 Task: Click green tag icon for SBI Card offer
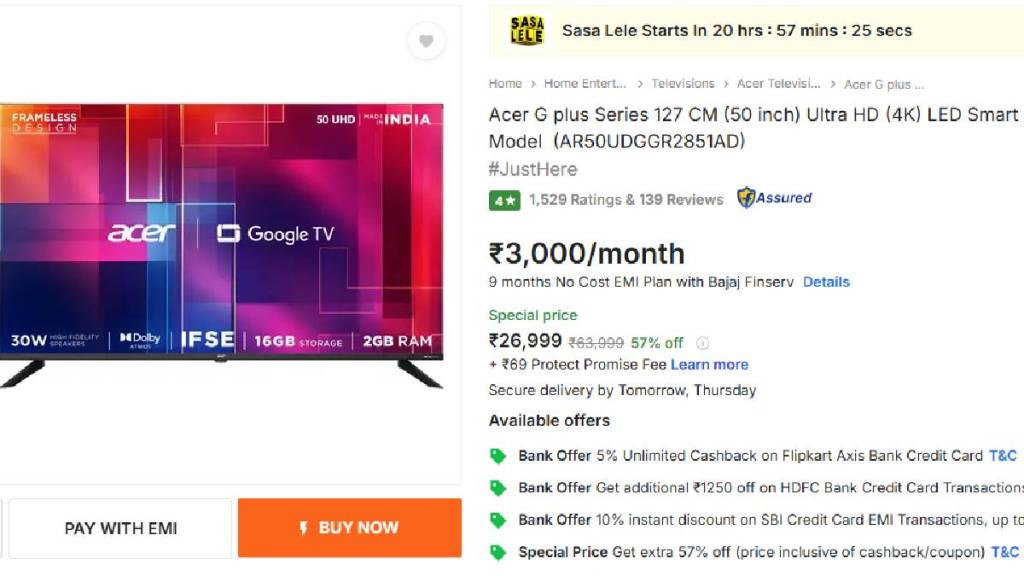(498, 520)
